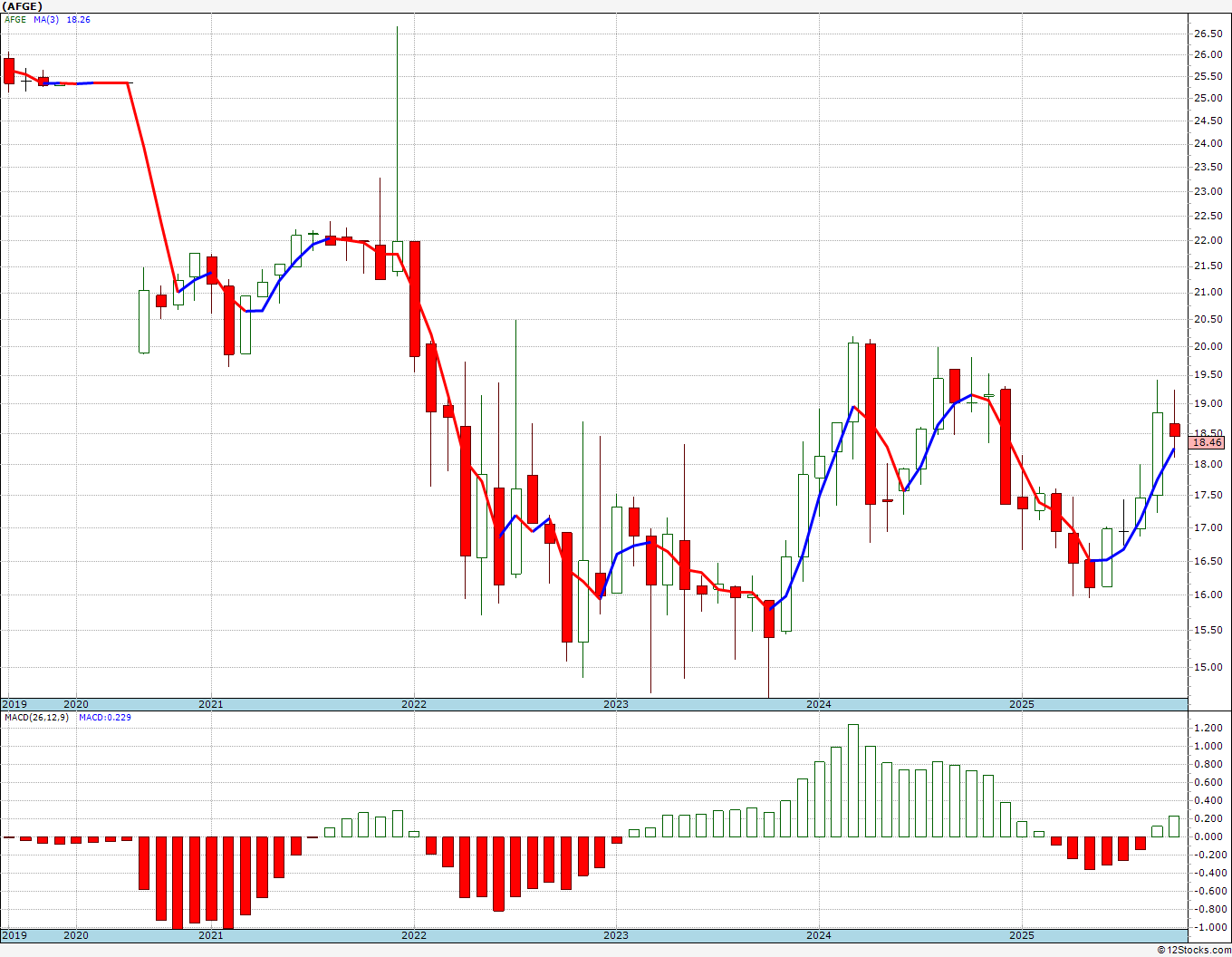
Task: Select 2020 on the MACD panel time axis
Action: pos(76,935)
